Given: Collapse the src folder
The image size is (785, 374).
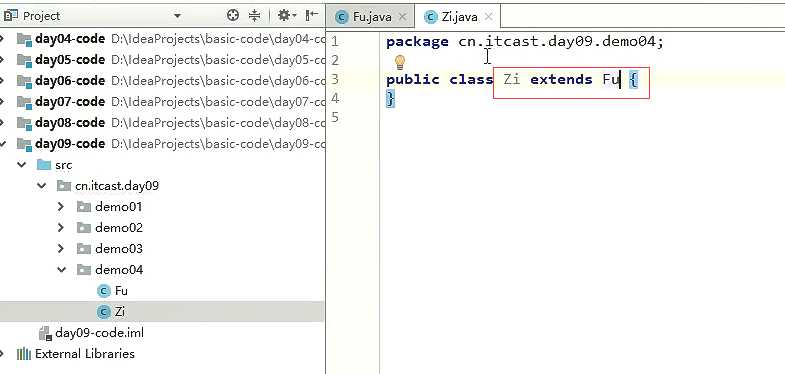Looking at the screenshot, I should coord(22,164).
